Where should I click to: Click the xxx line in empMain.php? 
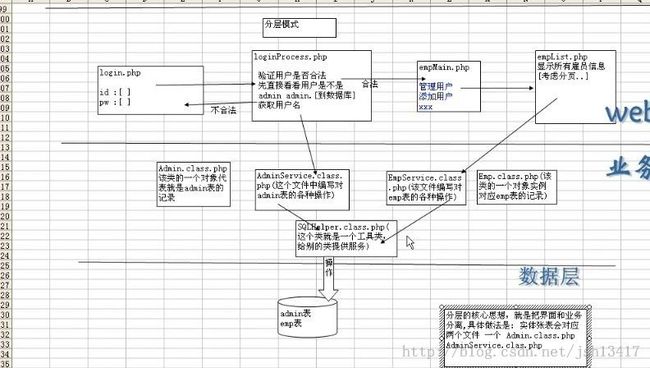click(x=426, y=107)
